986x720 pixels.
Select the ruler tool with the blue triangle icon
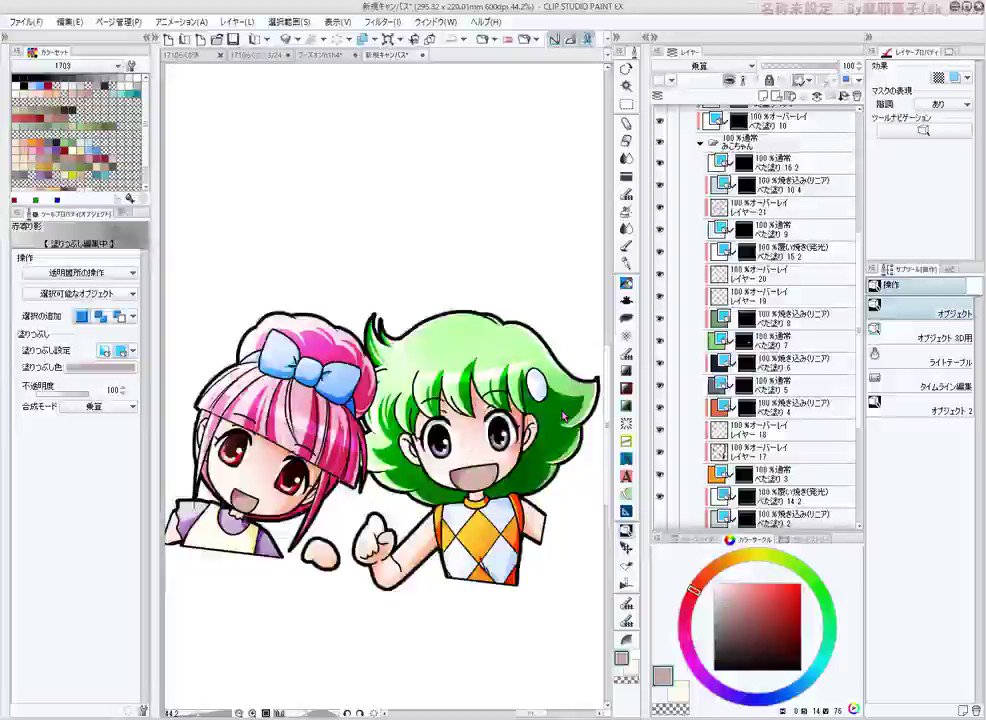tap(626, 511)
